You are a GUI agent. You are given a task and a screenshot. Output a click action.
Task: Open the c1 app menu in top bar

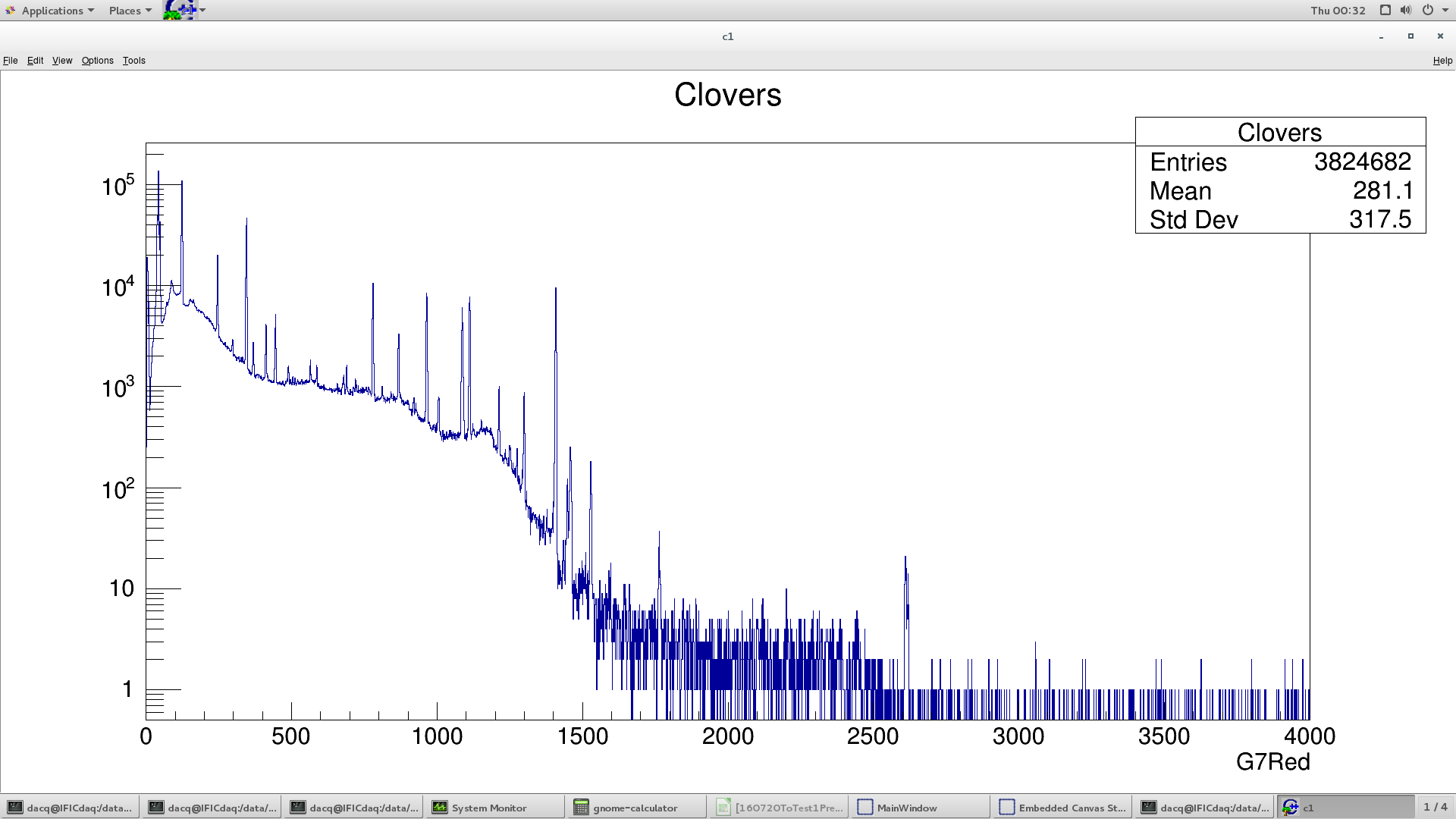point(184,10)
